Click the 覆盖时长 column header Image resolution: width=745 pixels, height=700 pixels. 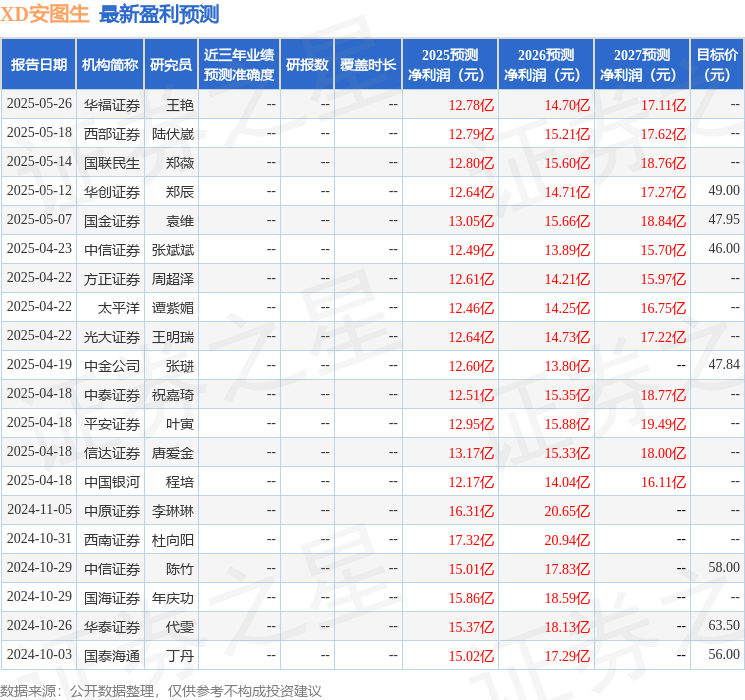pyautogui.click(x=368, y=65)
